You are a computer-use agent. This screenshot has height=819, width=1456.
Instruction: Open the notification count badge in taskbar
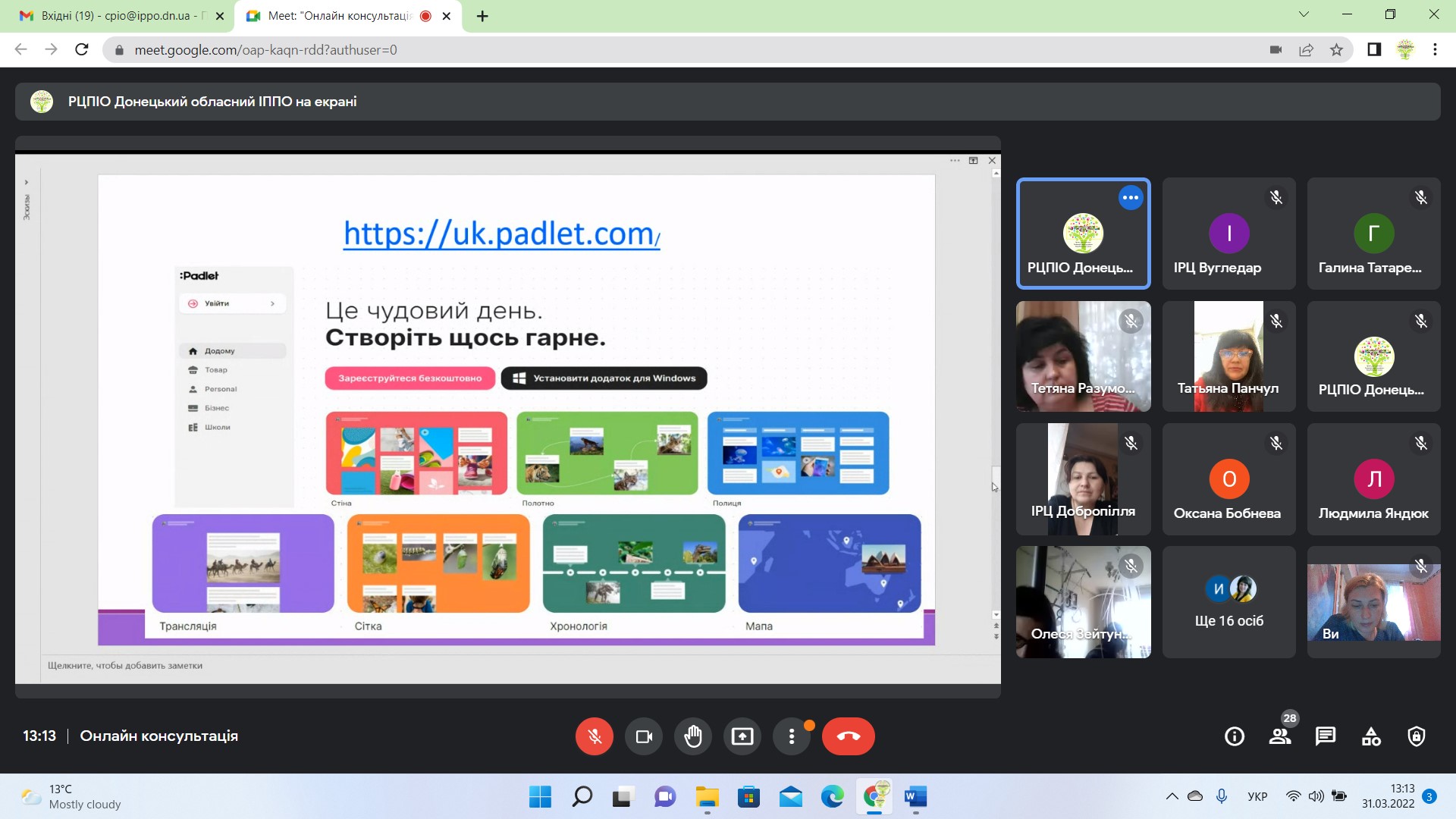click(x=1429, y=796)
